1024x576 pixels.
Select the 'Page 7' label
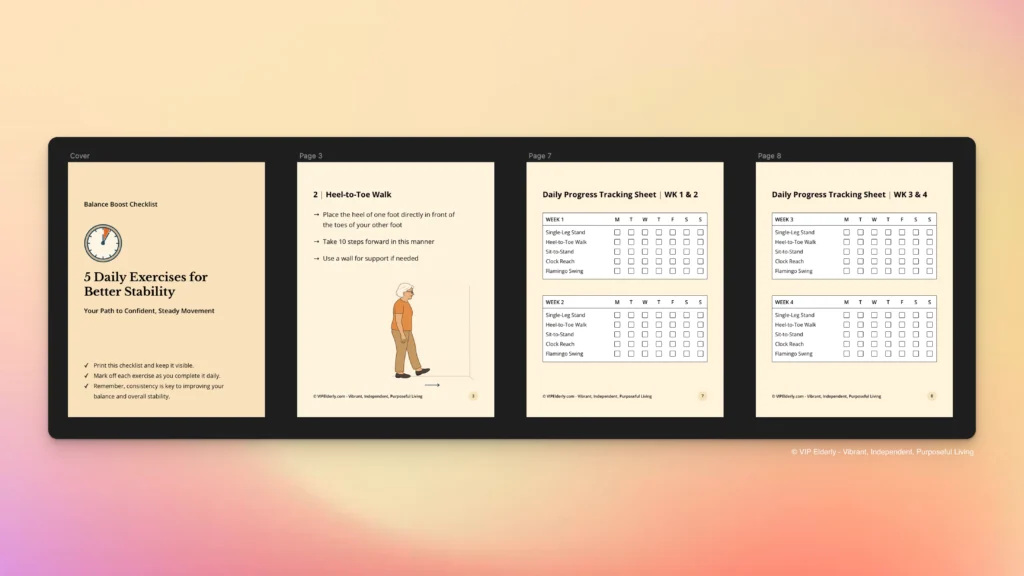click(x=538, y=156)
